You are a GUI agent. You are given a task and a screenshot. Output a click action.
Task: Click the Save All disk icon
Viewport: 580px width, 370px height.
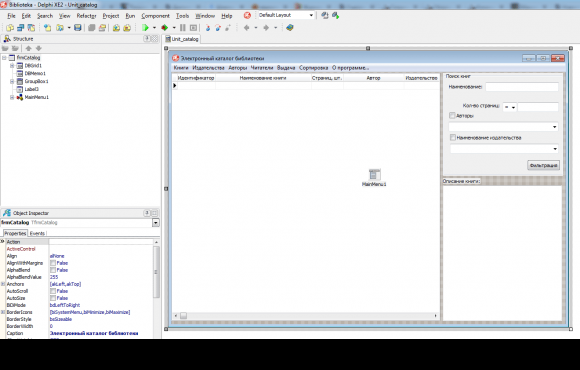pyautogui.click(x=78, y=28)
